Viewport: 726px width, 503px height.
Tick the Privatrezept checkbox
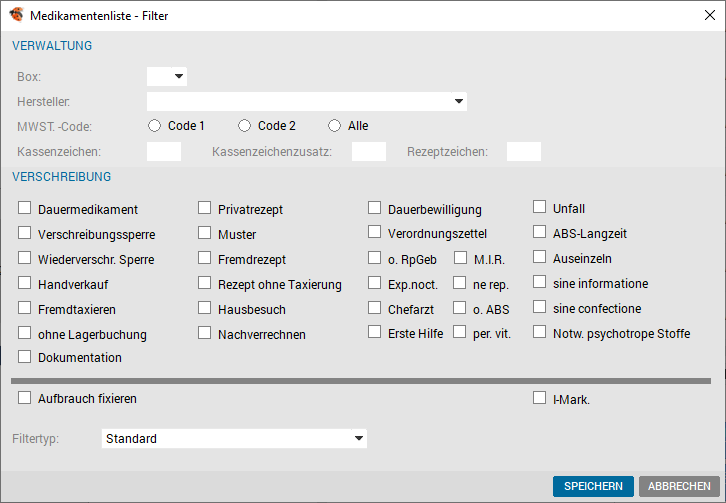[205, 207]
